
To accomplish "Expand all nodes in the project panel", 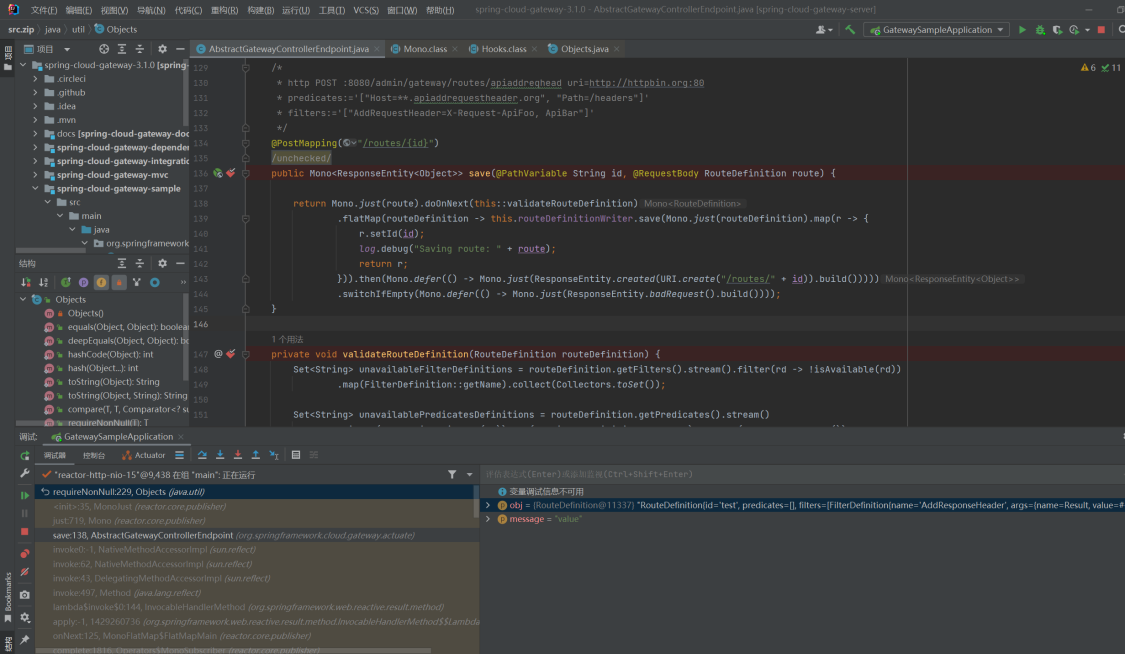I will [x=122, y=49].
